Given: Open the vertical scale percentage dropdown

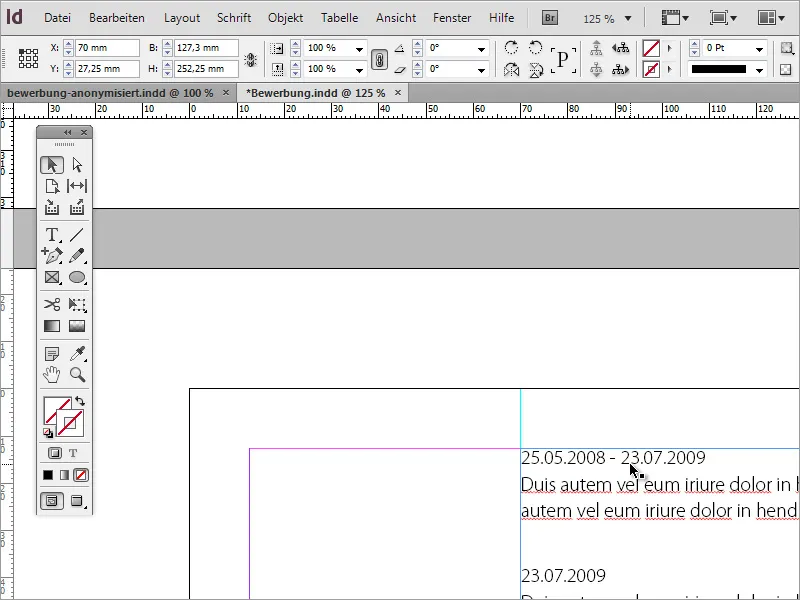Looking at the screenshot, I should pos(359,69).
